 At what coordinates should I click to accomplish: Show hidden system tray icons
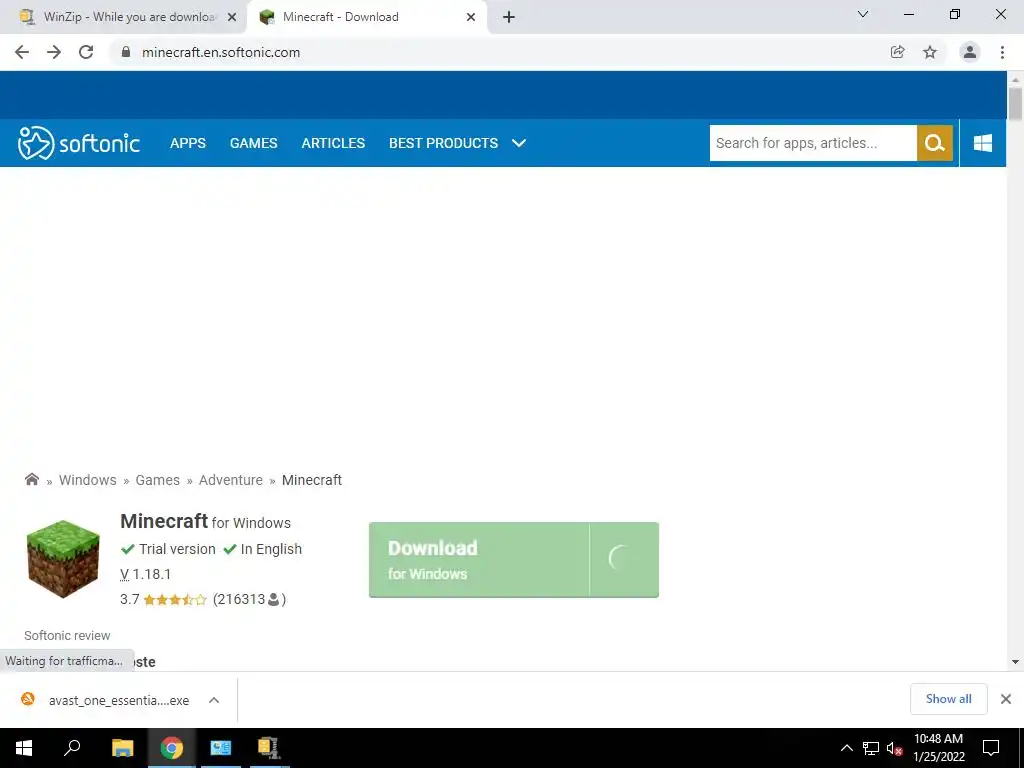(x=846, y=748)
